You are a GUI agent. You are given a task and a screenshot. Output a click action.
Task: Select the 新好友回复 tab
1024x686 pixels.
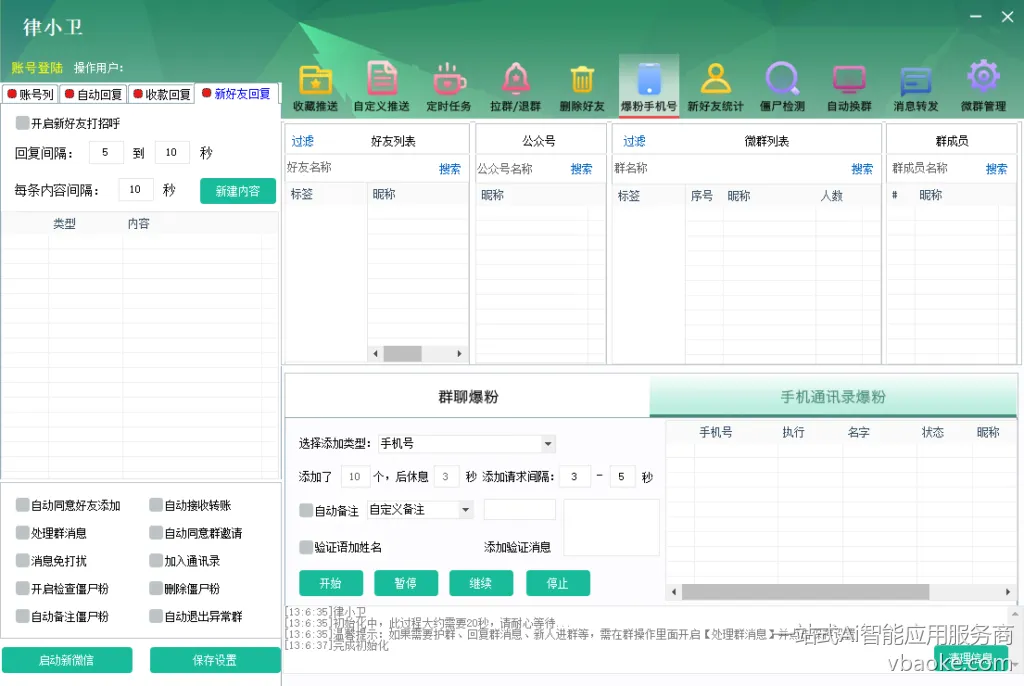(x=237, y=94)
